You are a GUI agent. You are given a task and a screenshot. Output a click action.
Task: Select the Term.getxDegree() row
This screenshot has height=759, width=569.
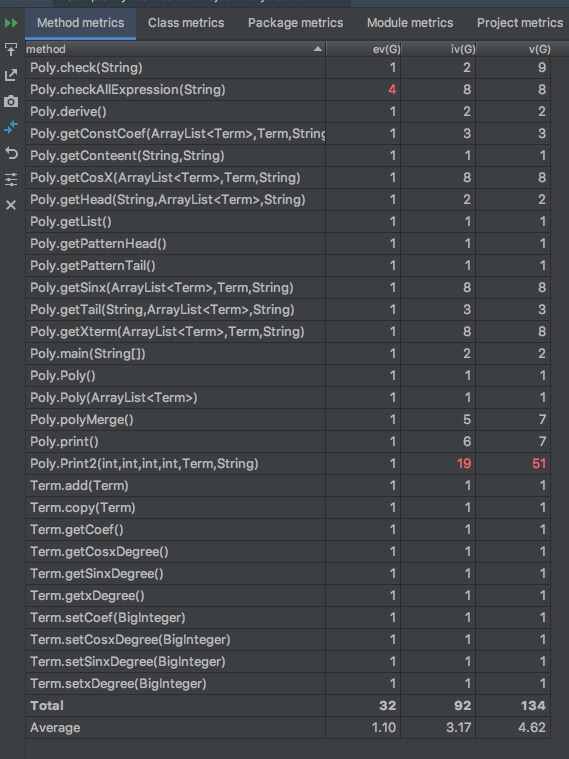[x=288, y=596]
